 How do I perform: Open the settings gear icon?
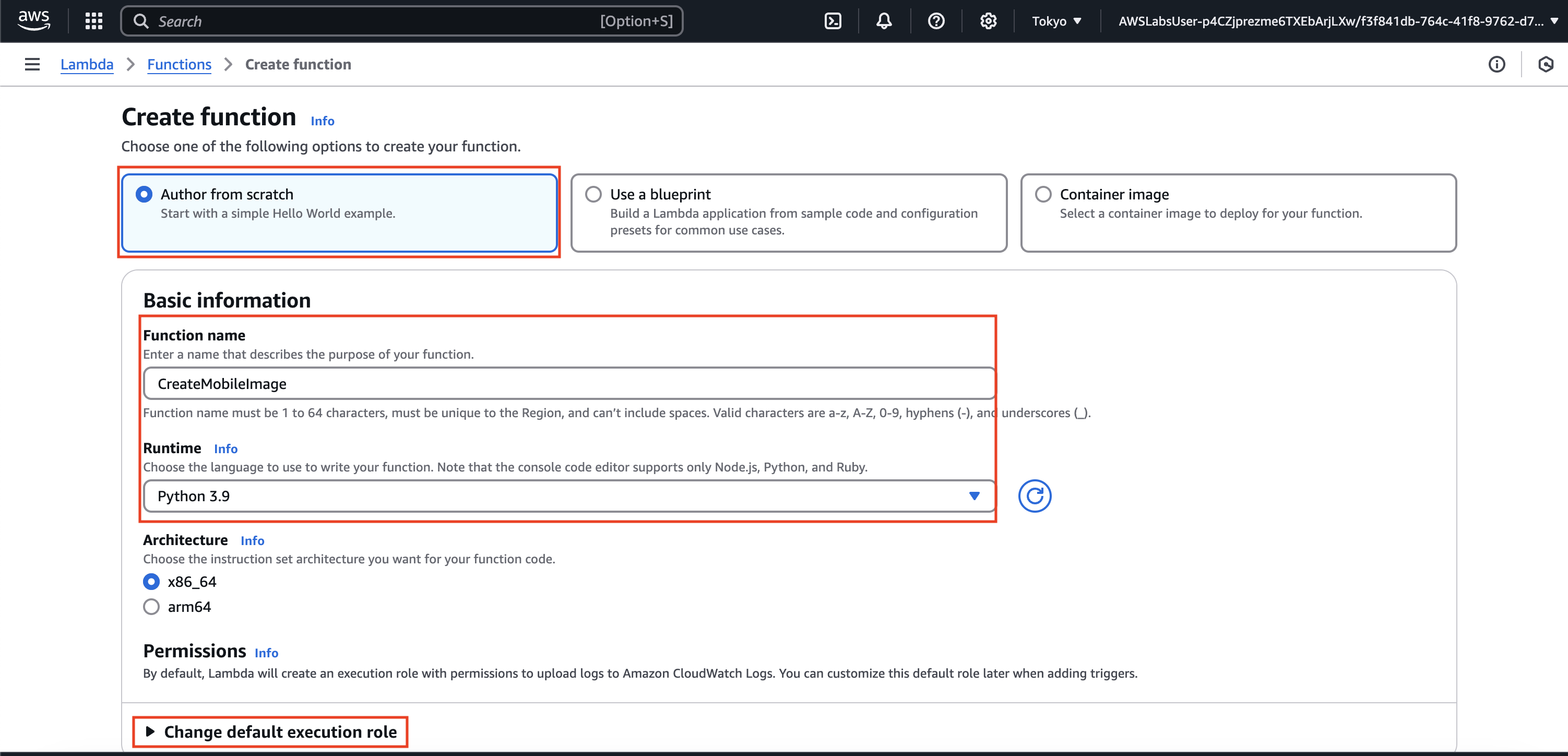(988, 21)
